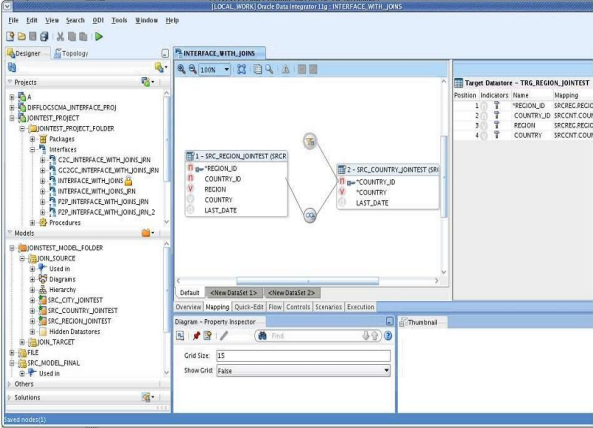Expand the SRC_CITY_JOINTEST datastore
The height and width of the screenshot is (428, 593).
(33, 300)
